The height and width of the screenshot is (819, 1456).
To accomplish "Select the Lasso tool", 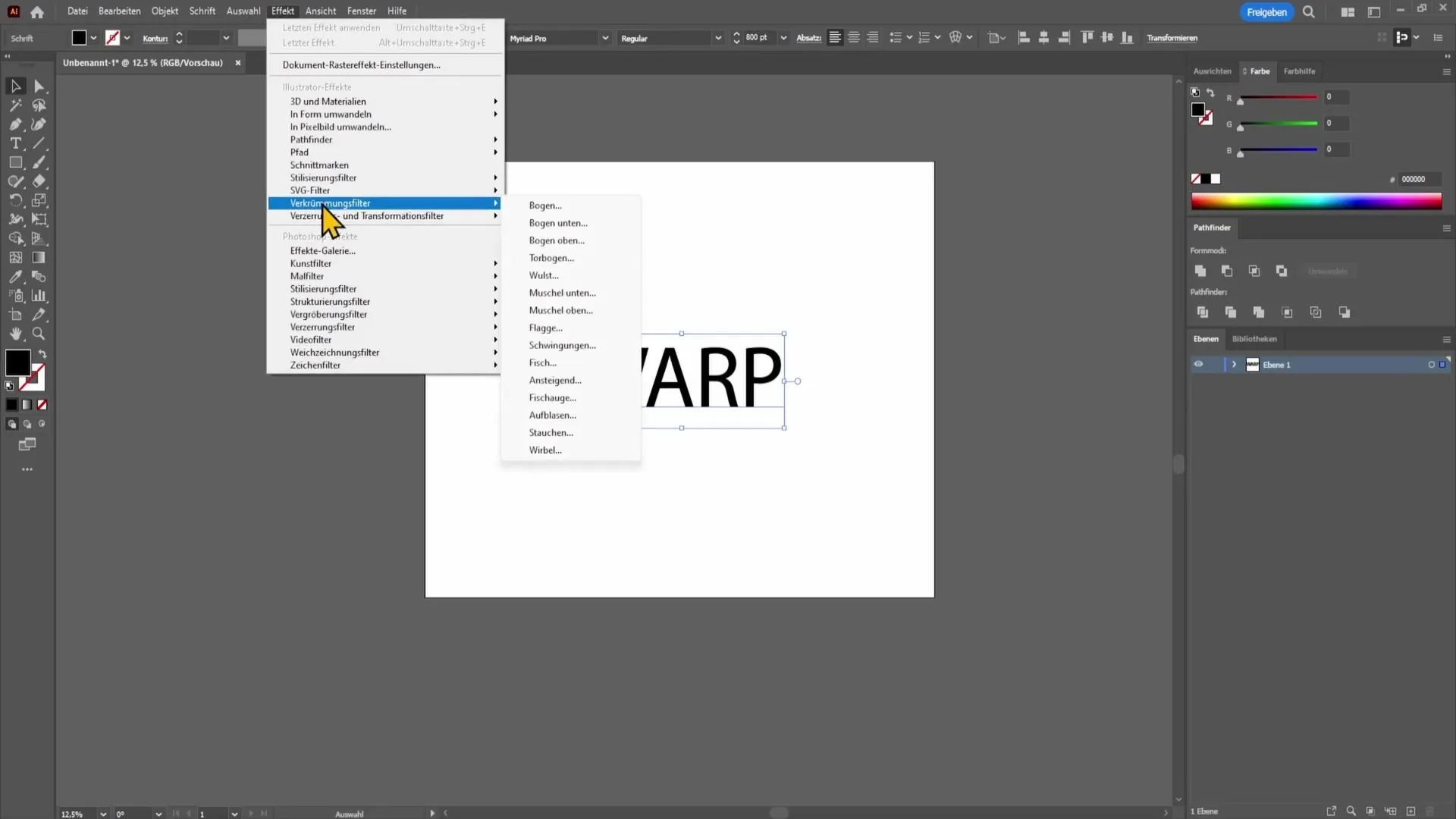I will point(39,105).
